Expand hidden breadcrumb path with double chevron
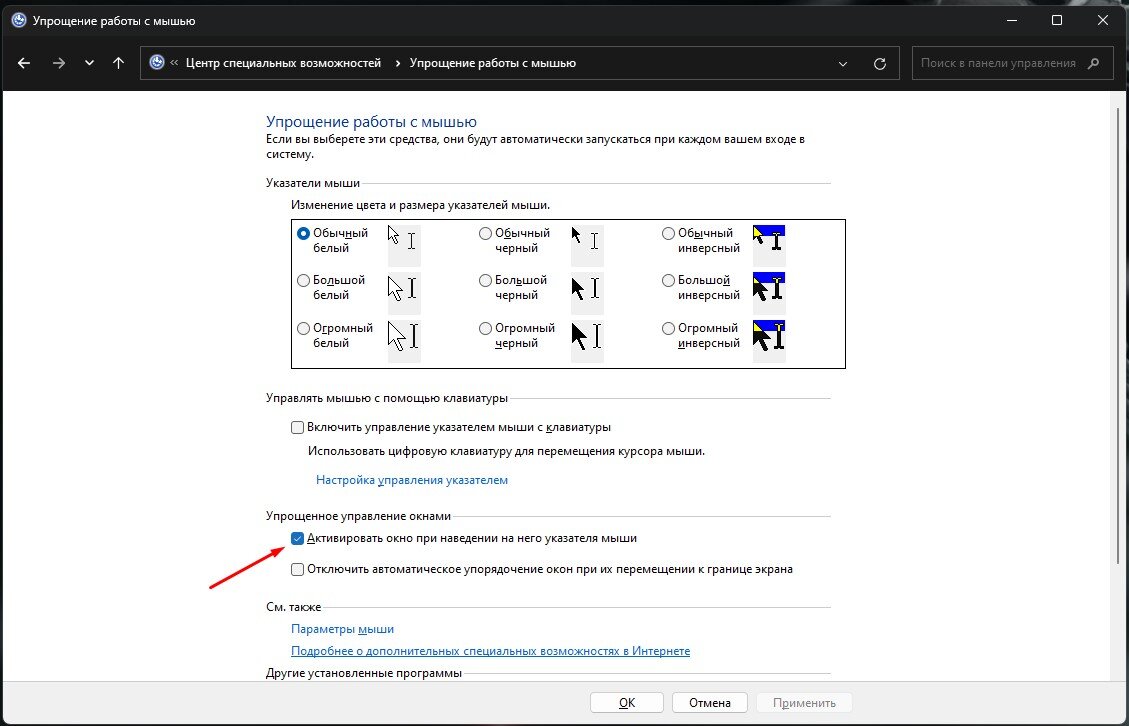 pyautogui.click(x=174, y=63)
